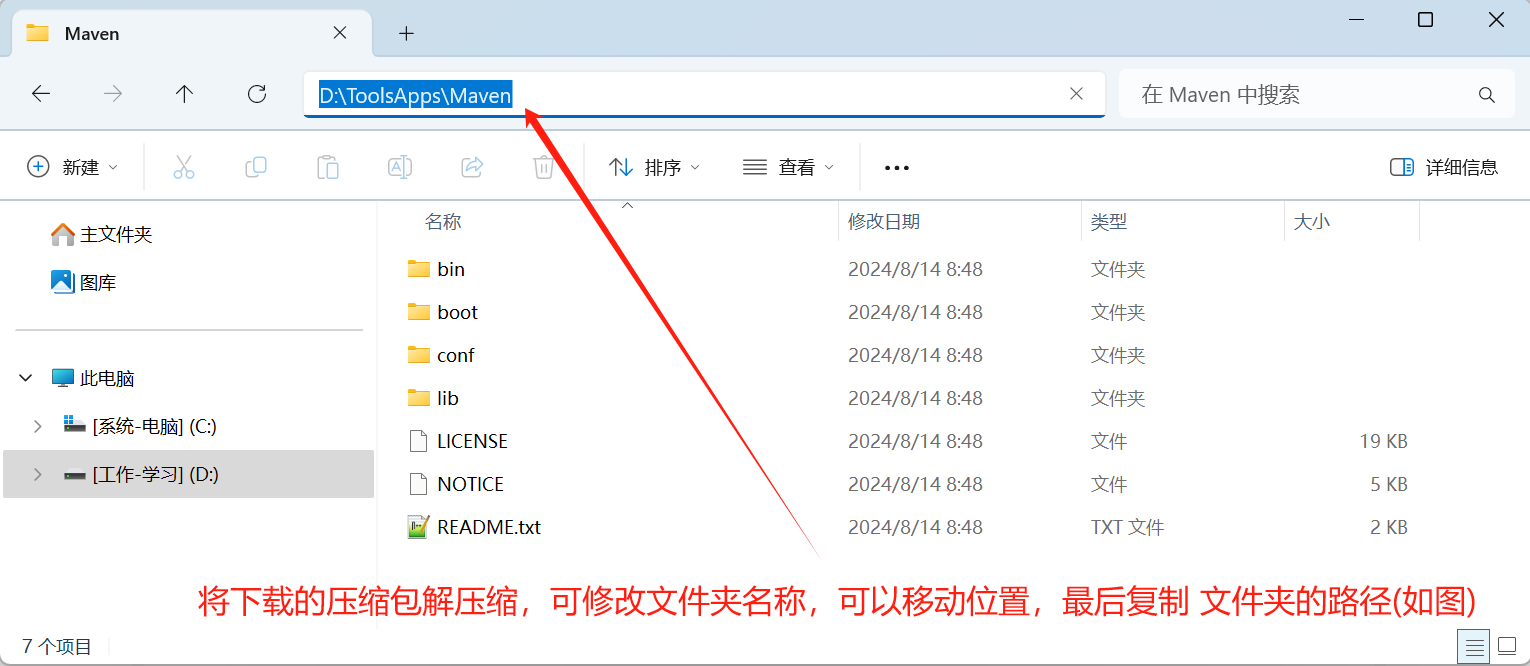
Task: Click the bin folder modified date
Action: point(915,269)
